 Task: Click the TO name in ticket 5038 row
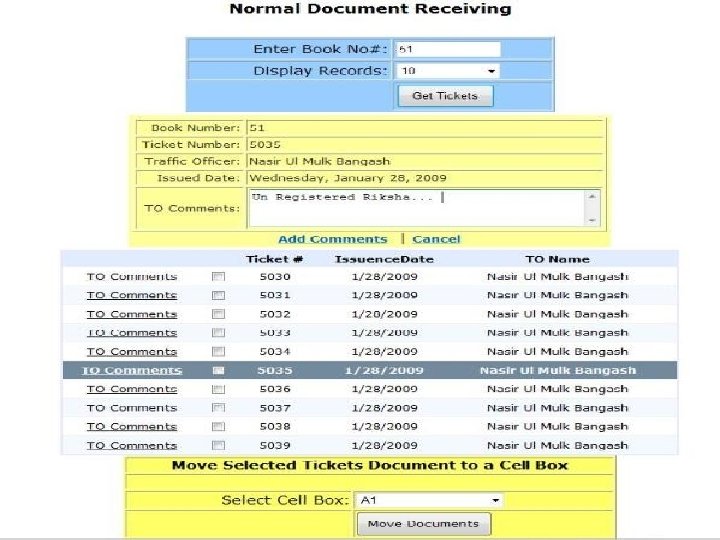coord(557,427)
